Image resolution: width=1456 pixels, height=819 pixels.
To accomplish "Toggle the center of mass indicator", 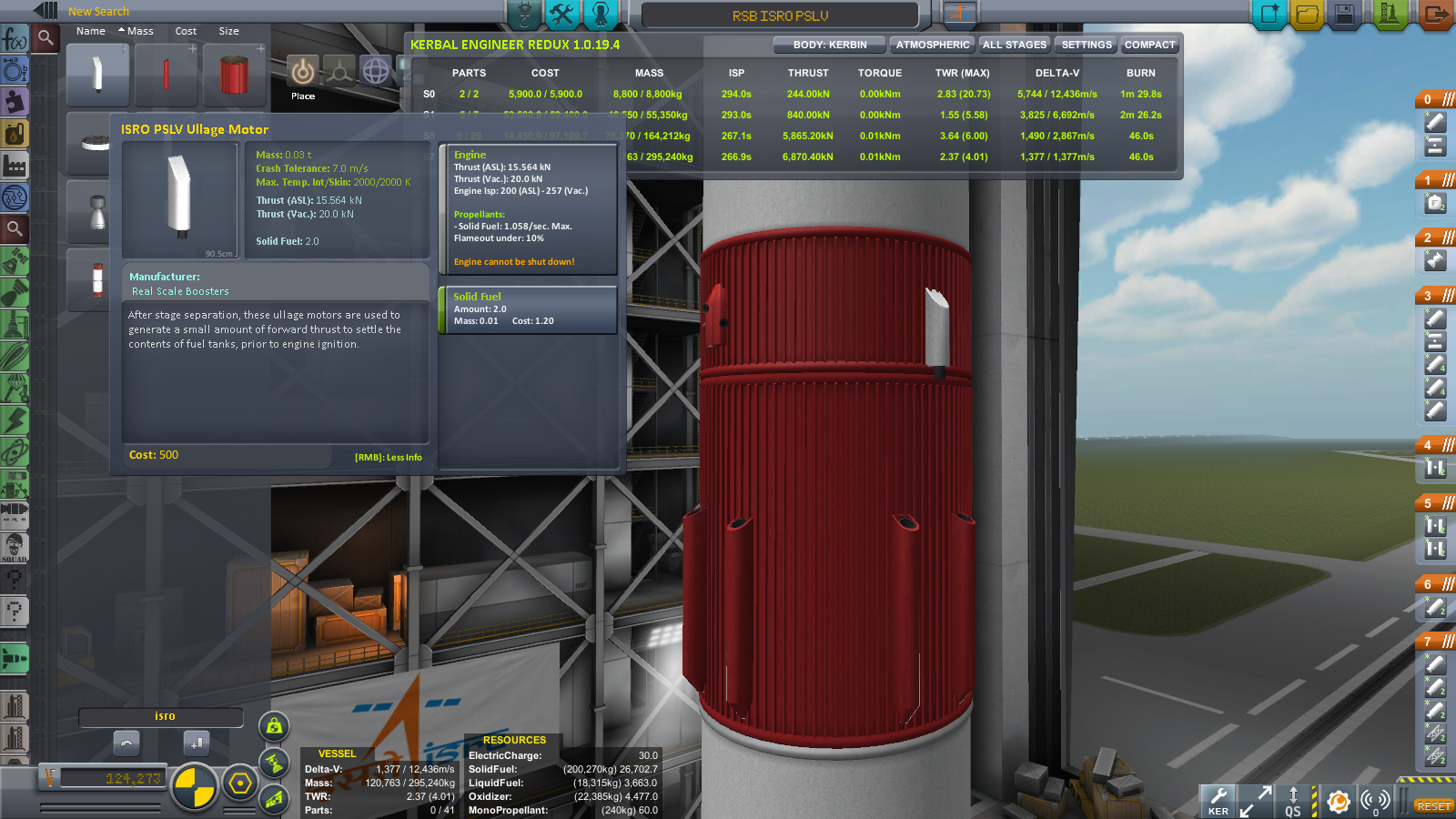I will pos(274,726).
